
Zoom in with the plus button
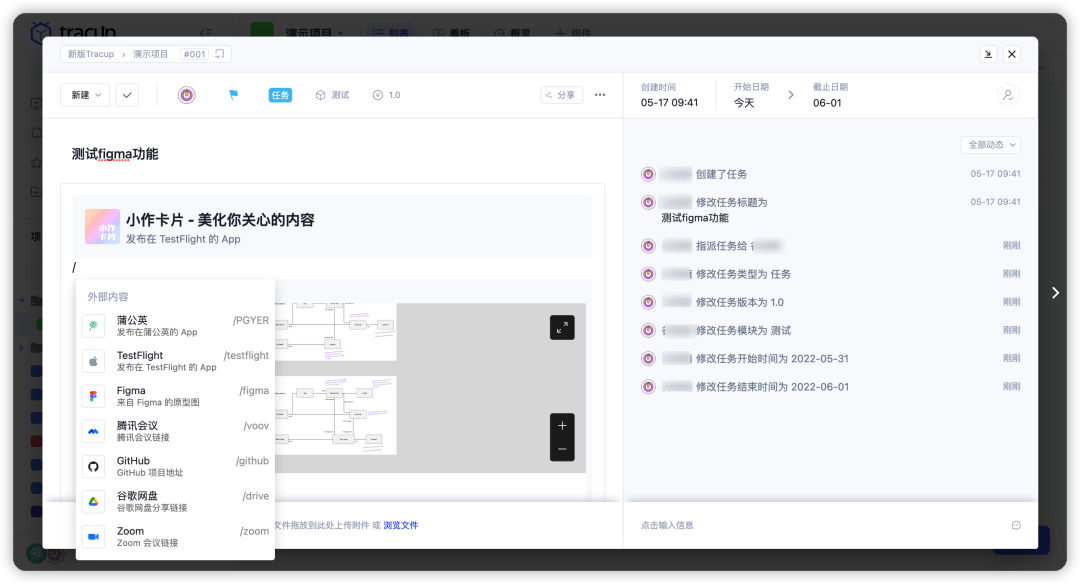[x=562, y=425]
